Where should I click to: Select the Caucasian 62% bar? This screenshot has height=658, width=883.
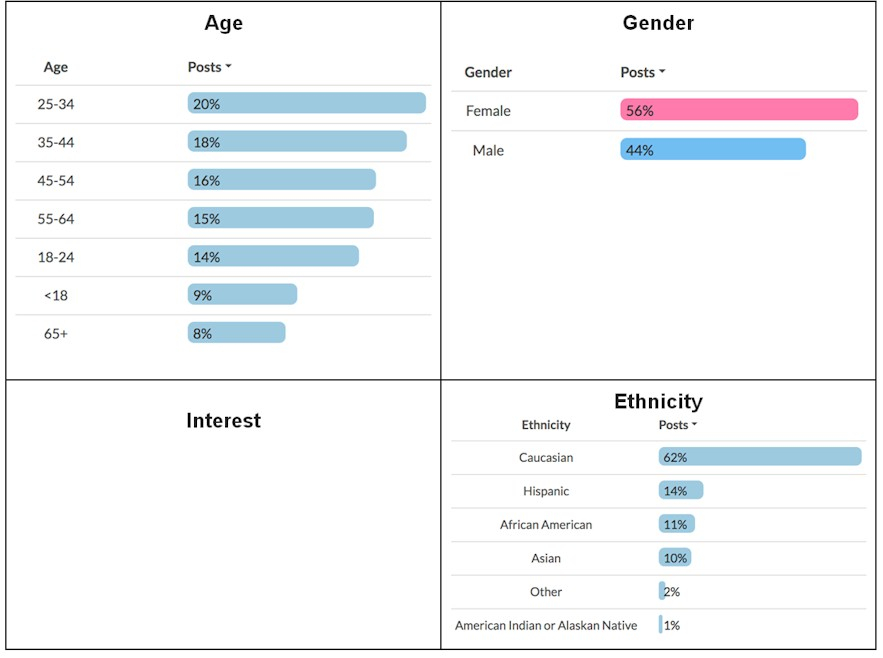coord(760,457)
